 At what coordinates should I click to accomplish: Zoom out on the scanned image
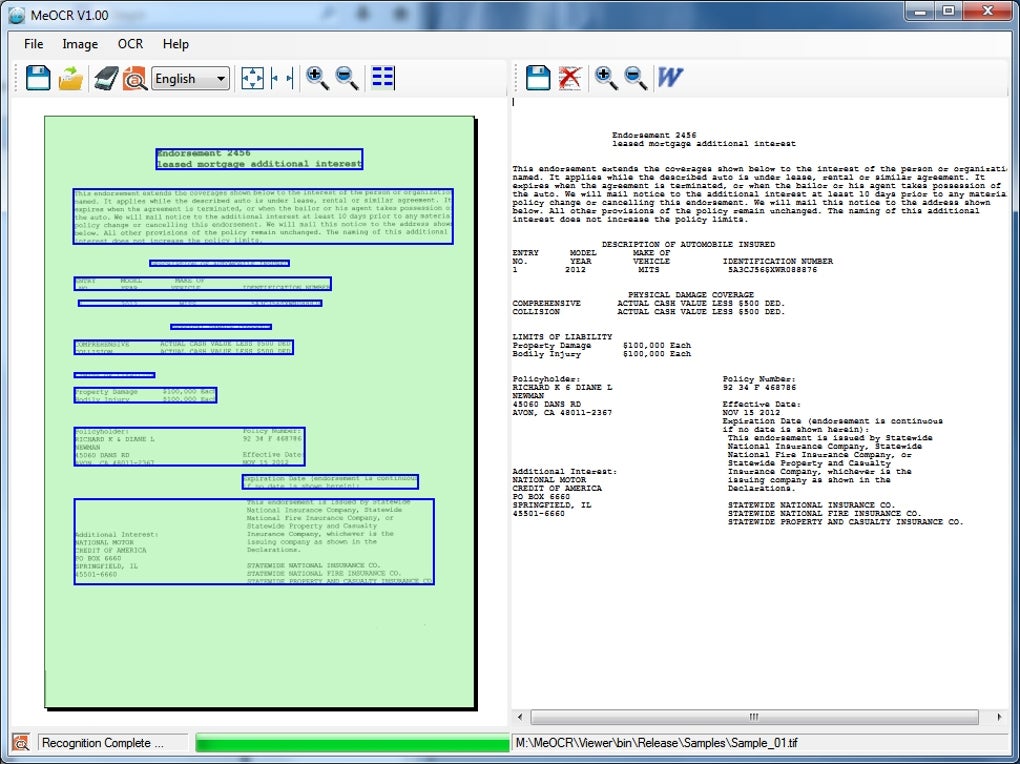[347, 78]
